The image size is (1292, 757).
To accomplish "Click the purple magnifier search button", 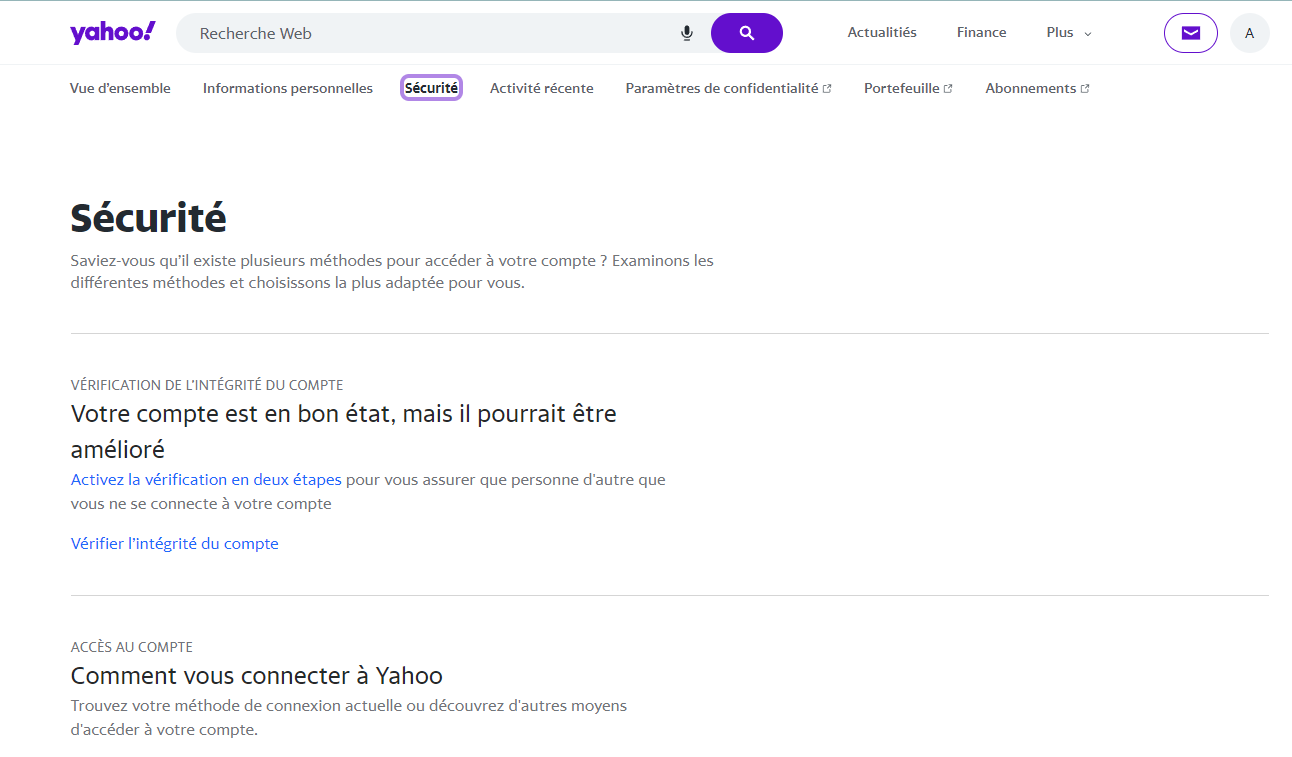I will coord(747,33).
